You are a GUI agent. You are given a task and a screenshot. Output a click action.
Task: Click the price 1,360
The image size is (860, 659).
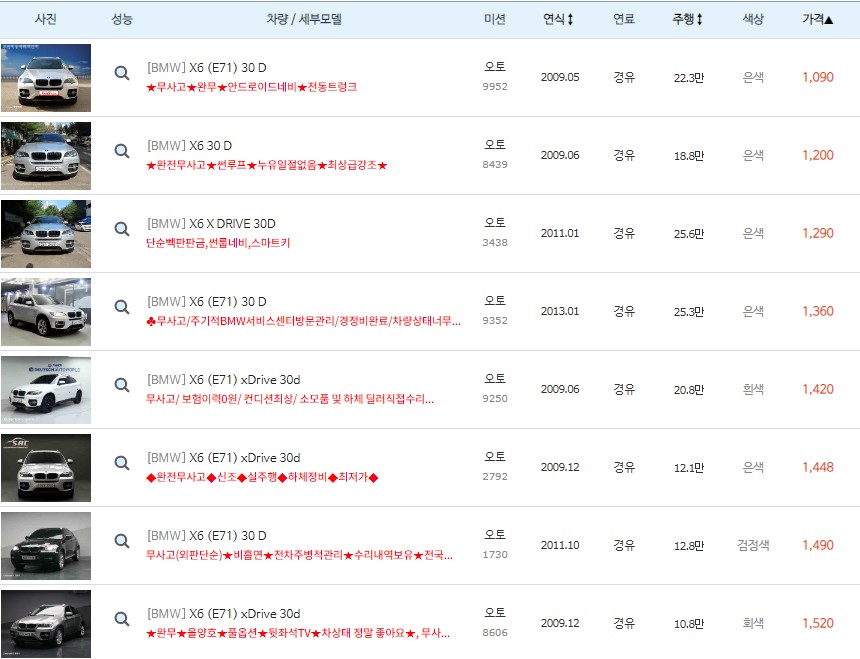[818, 311]
